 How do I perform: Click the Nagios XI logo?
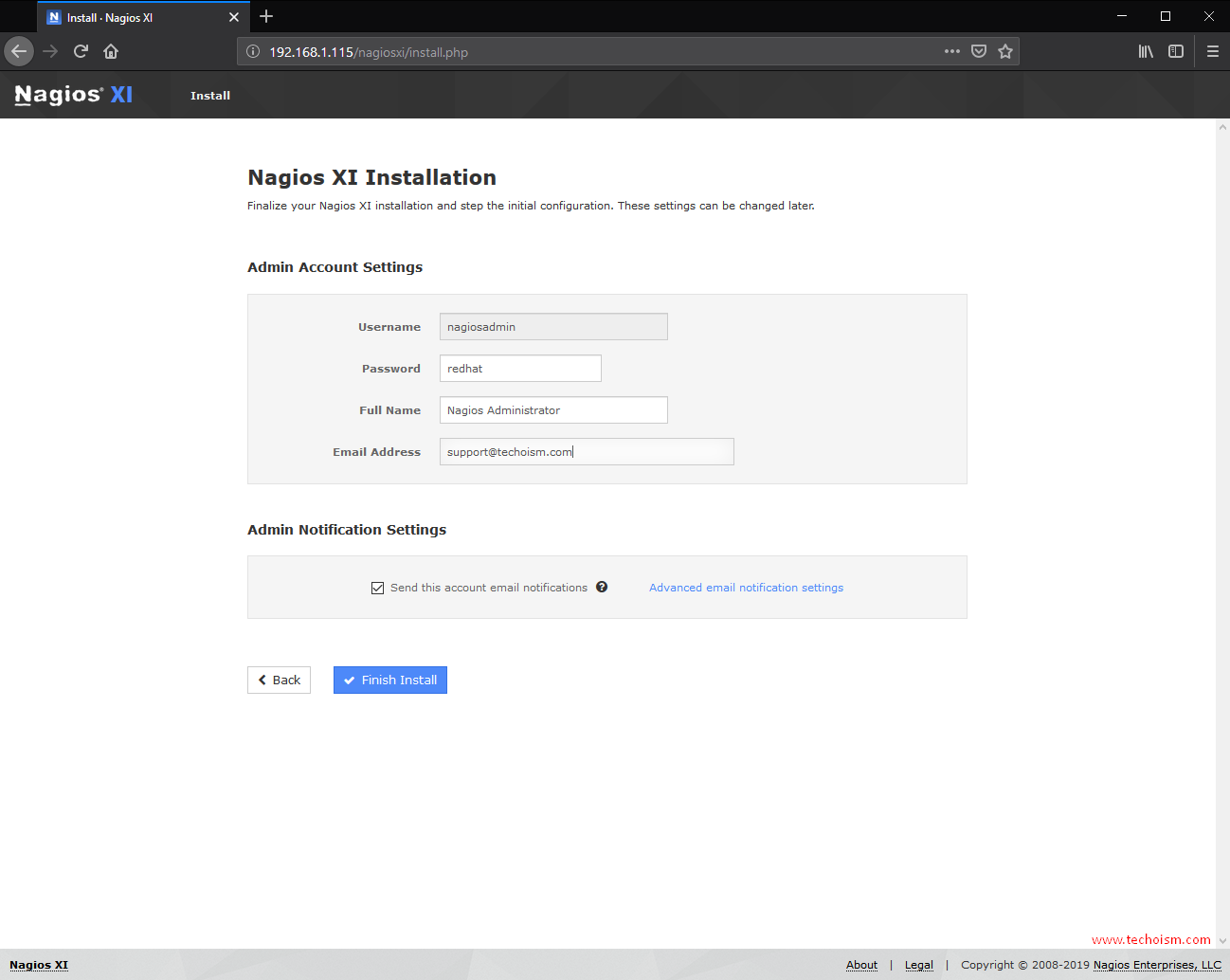pos(74,95)
